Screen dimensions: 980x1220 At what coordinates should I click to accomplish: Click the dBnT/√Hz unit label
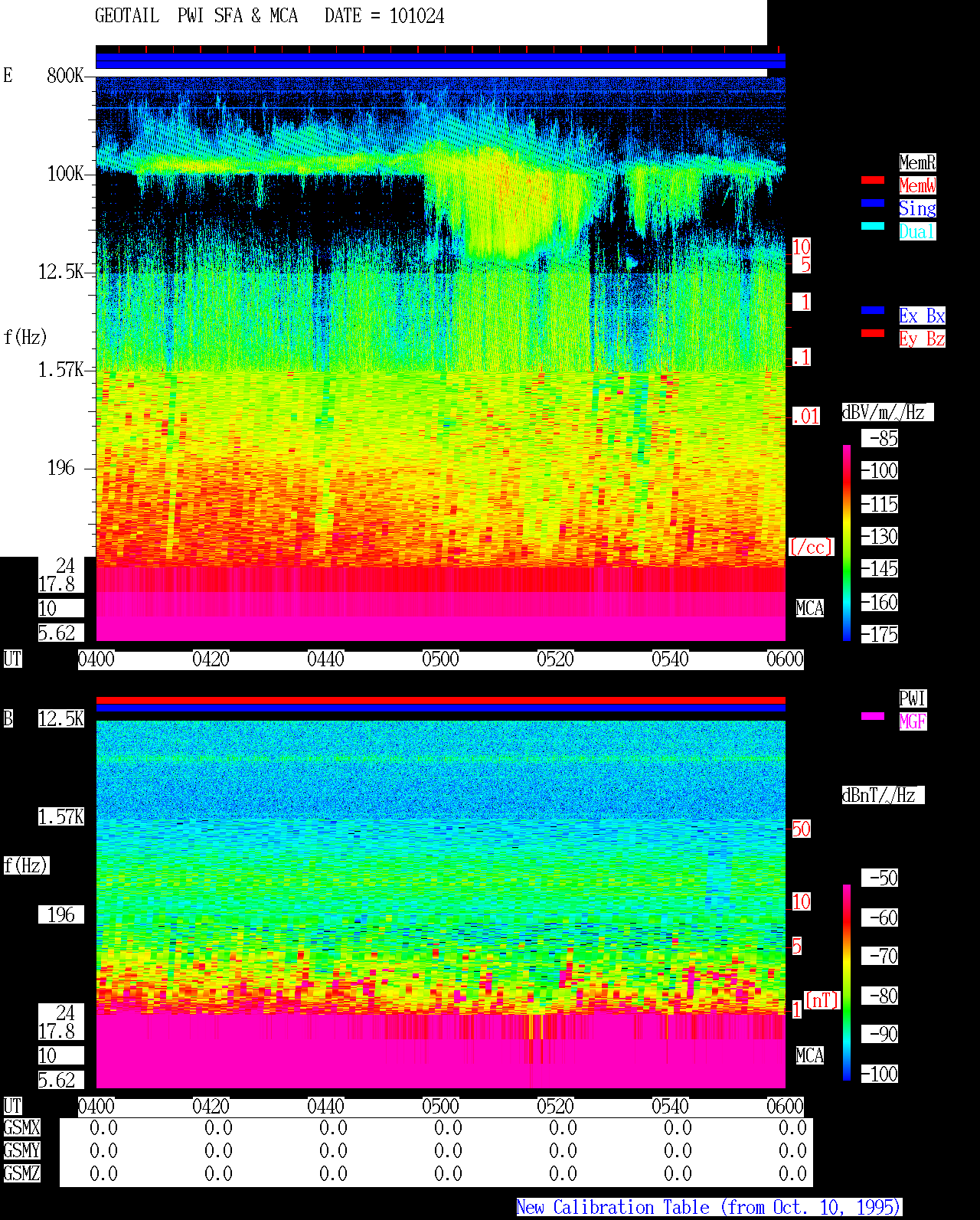click(x=883, y=795)
